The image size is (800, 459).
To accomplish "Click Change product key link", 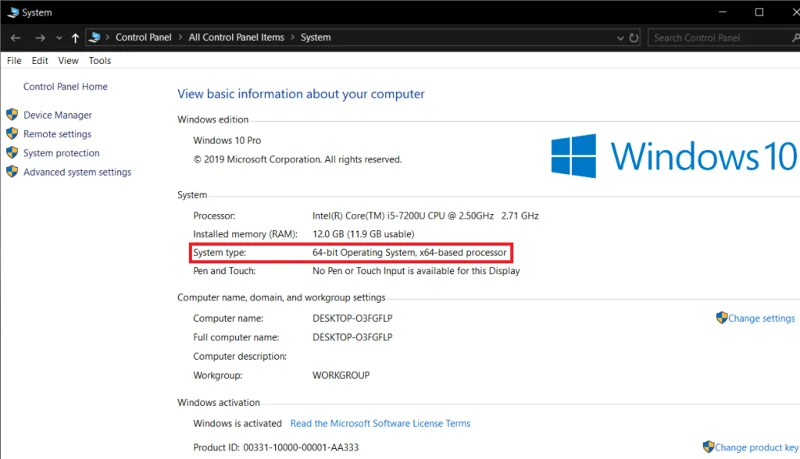I will tap(757, 447).
